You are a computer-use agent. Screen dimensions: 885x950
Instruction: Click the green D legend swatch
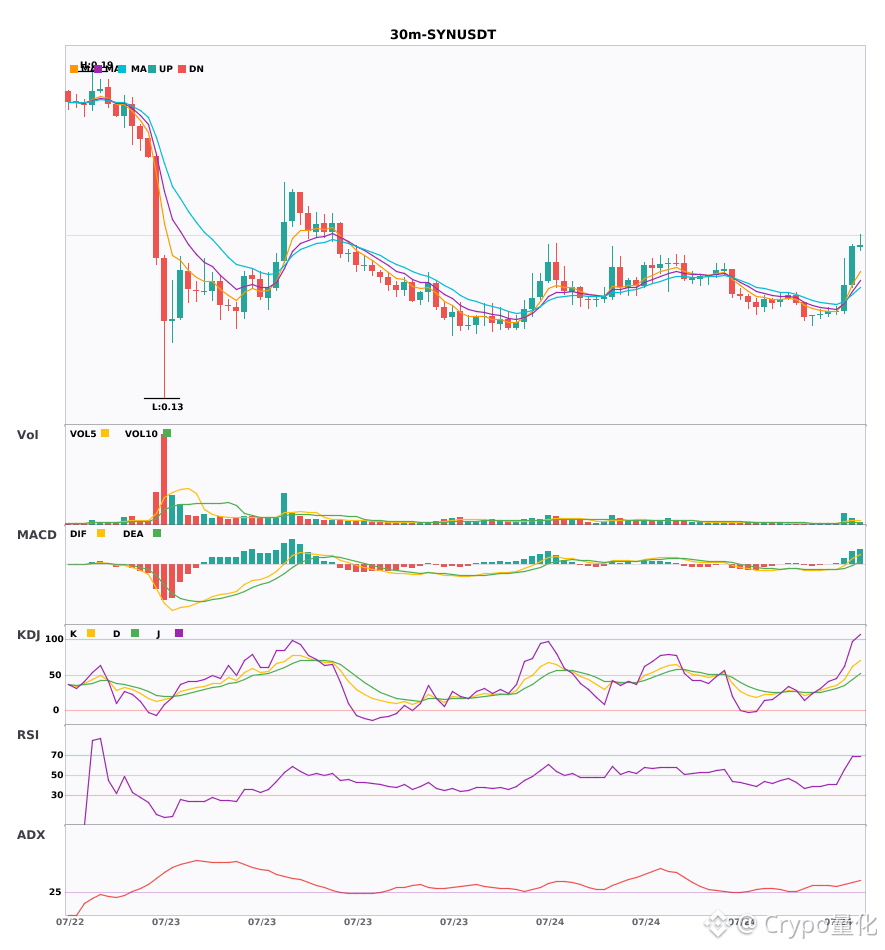coord(135,633)
